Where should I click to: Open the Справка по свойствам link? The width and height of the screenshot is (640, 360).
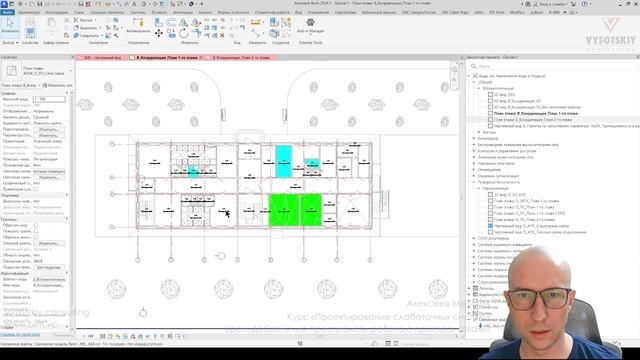click(x=20, y=335)
